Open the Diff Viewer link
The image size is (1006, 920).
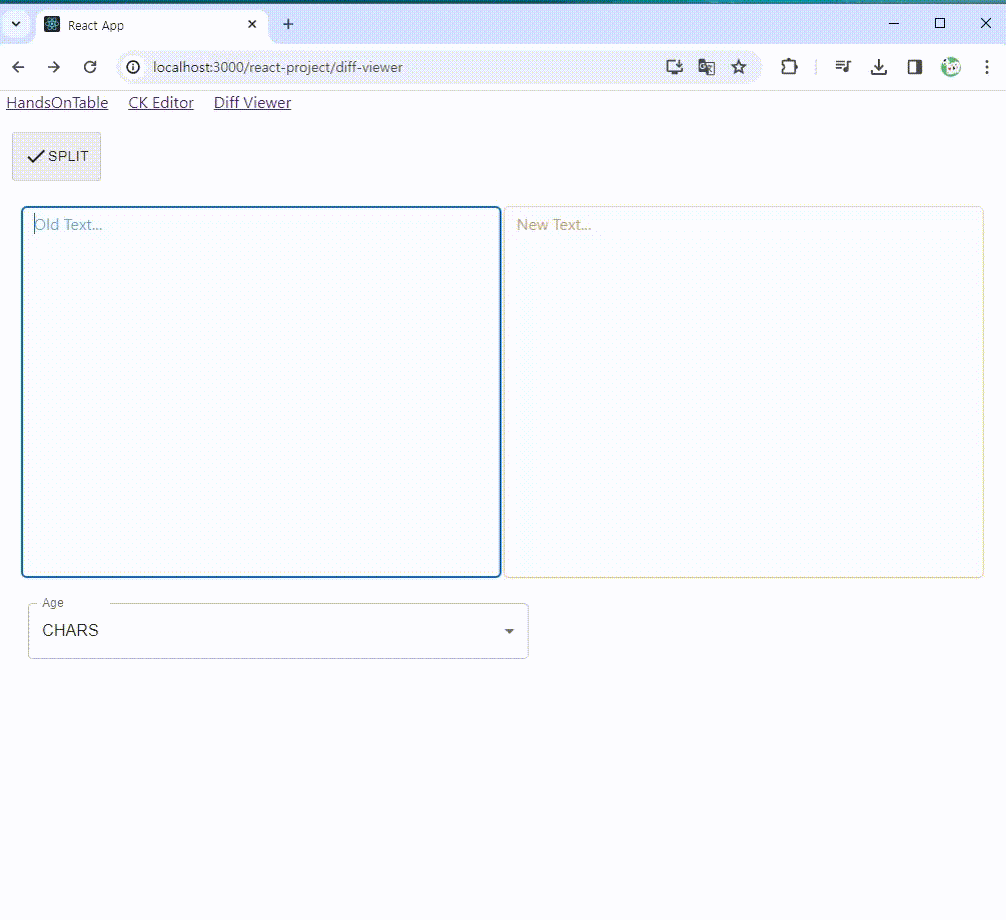(252, 103)
